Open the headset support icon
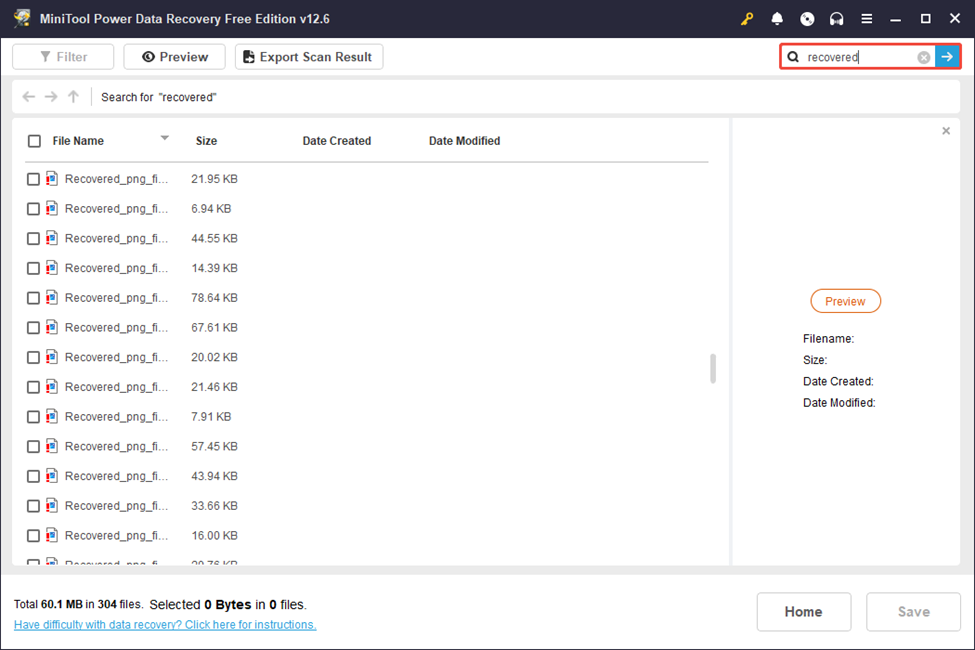The width and height of the screenshot is (975, 650). (836, 19)
